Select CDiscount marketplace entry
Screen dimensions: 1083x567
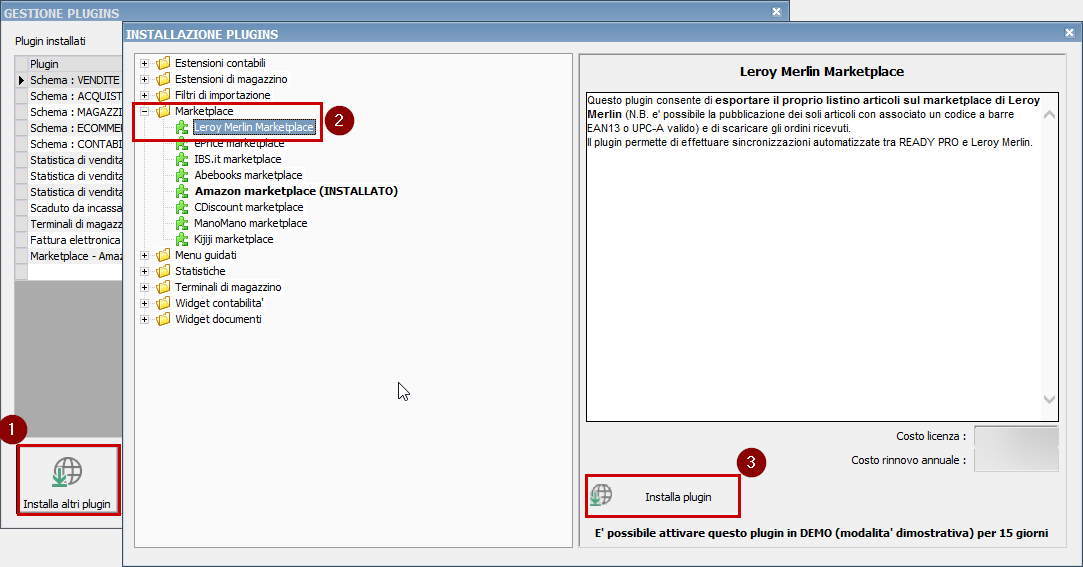pyautogui.click(x=249, y=207)
